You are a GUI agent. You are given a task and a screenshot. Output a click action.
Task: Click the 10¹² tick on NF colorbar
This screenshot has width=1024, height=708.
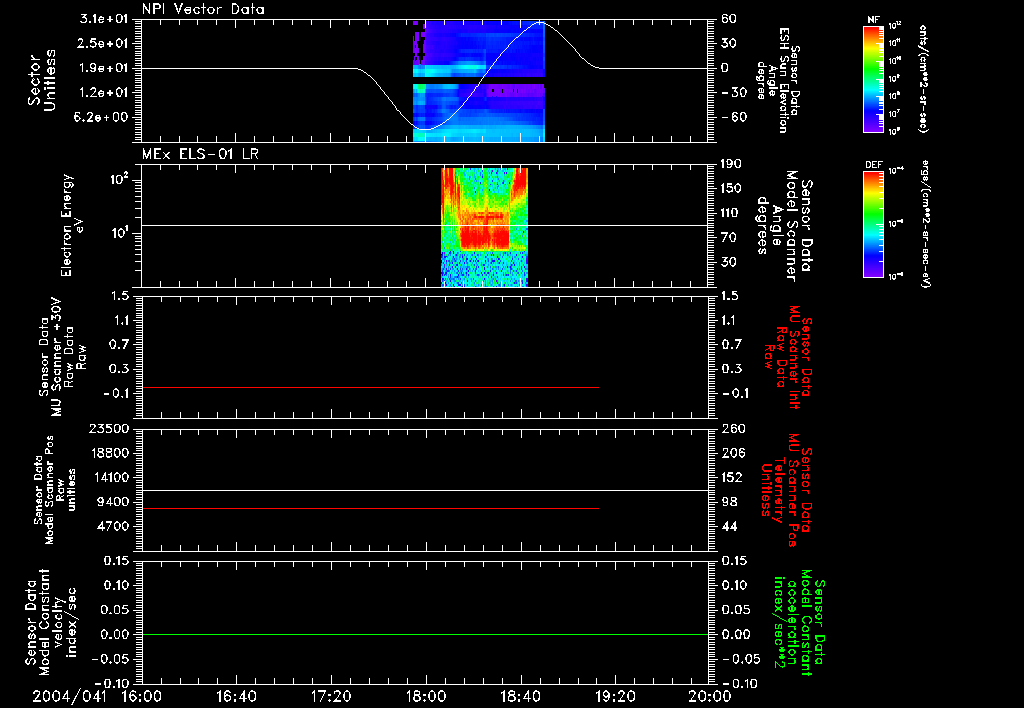click(895, 25)
